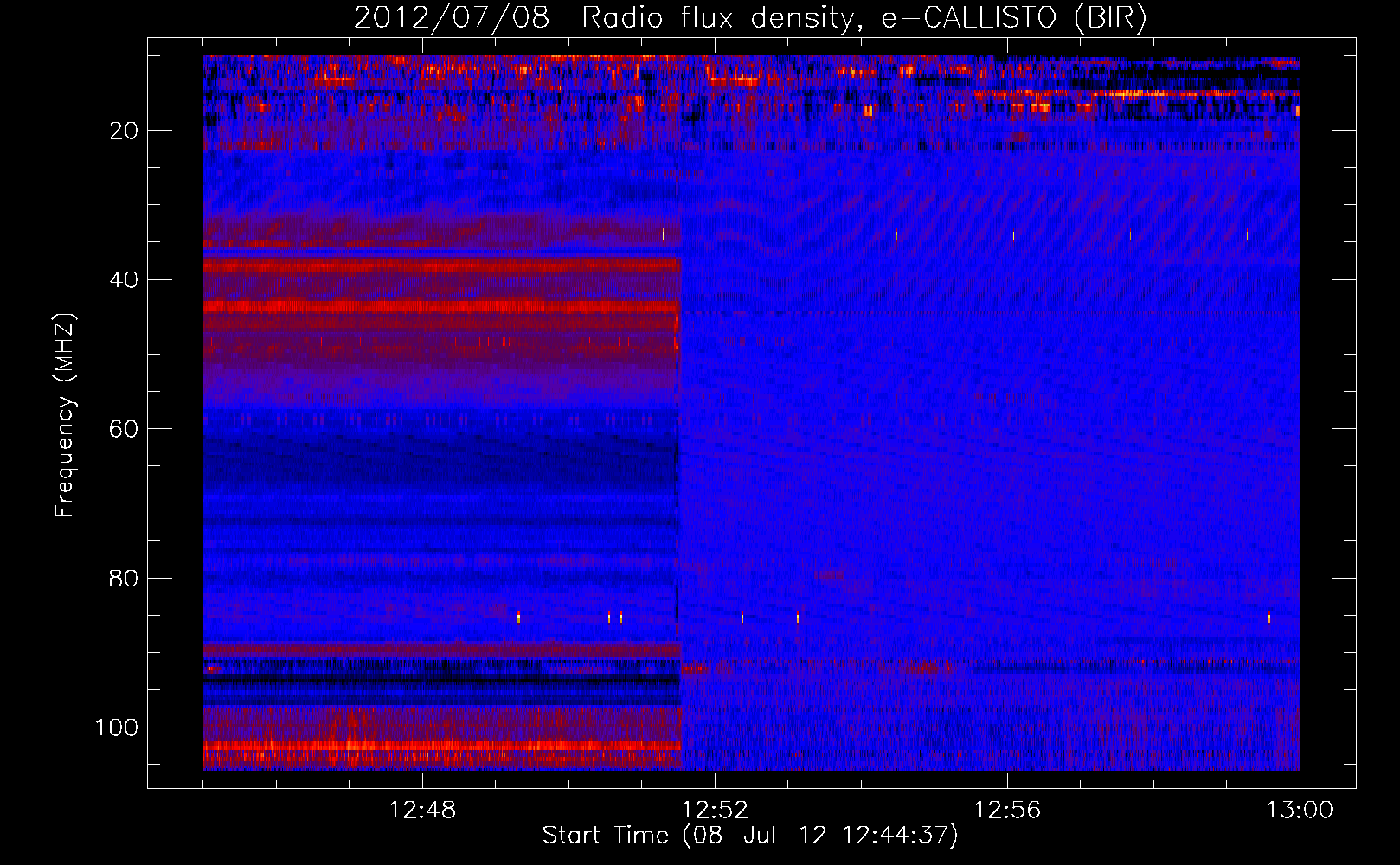Image resolution: width=1400 pixels, height=865 pixels.
Task: Click the 60 frequency tick label
Action: point(124,429)
